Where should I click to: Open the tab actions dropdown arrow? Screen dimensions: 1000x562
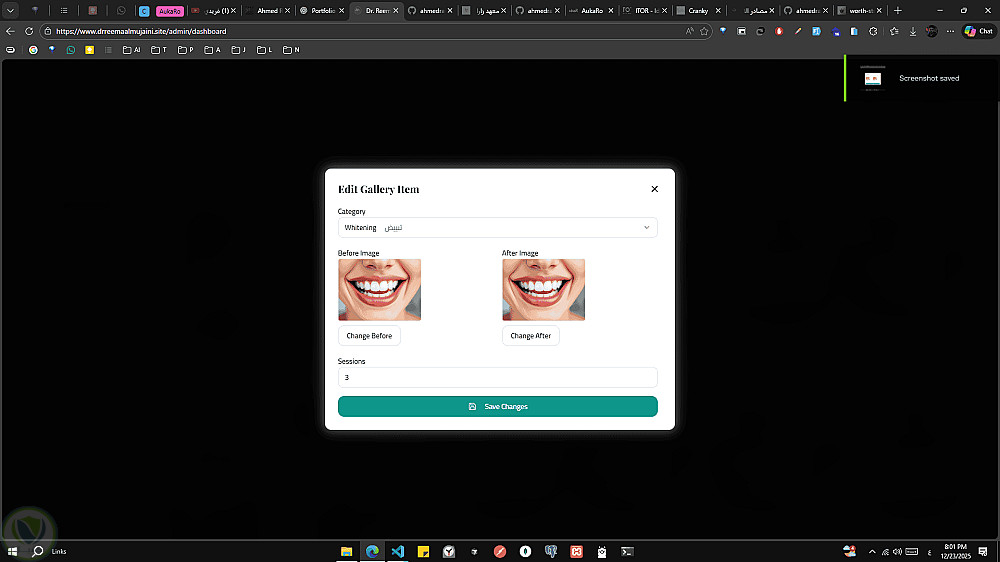pos(10,10)
